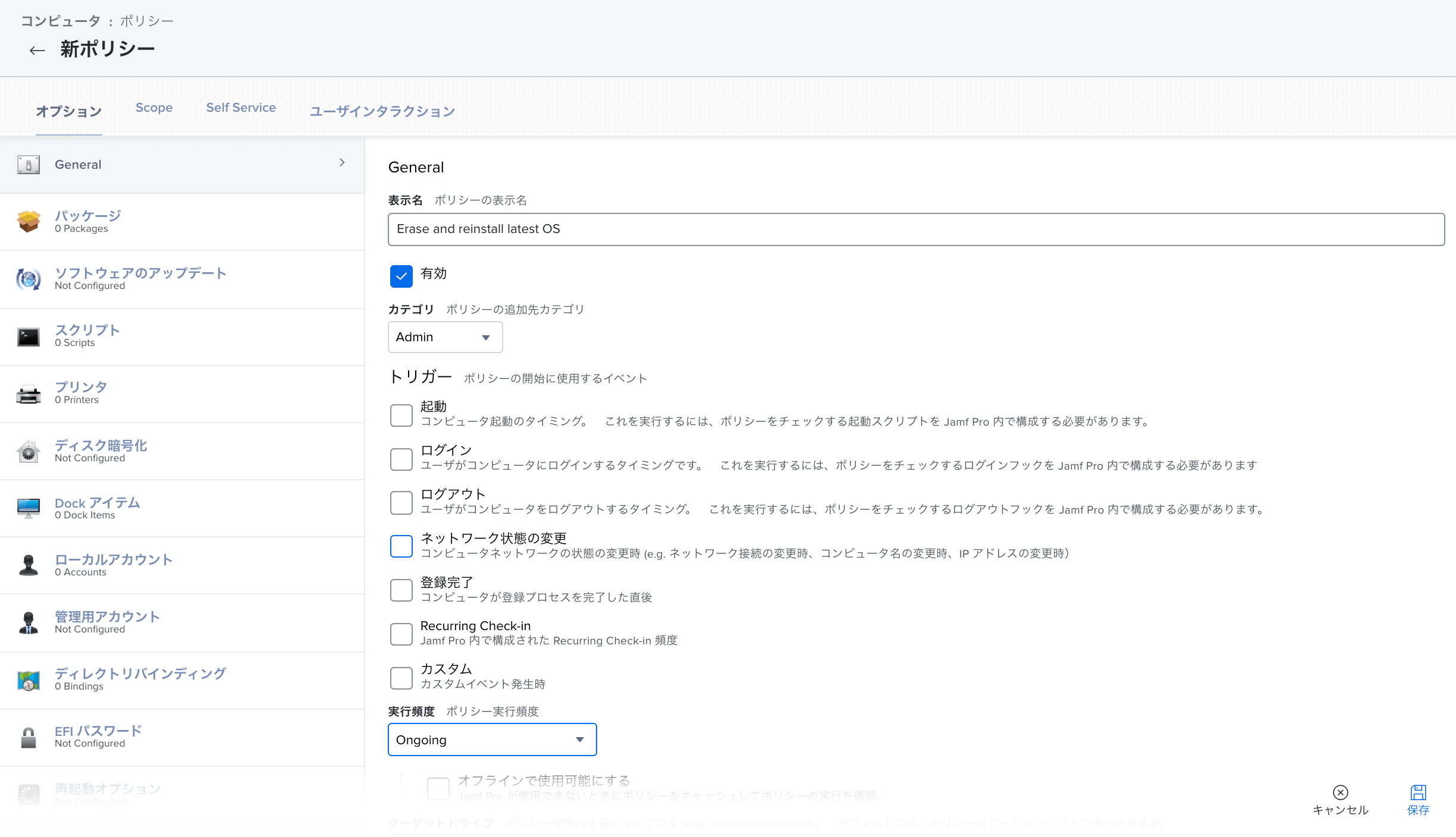
Task: Open the ディスク暗号化 section link
Action: tap(101, 445)
